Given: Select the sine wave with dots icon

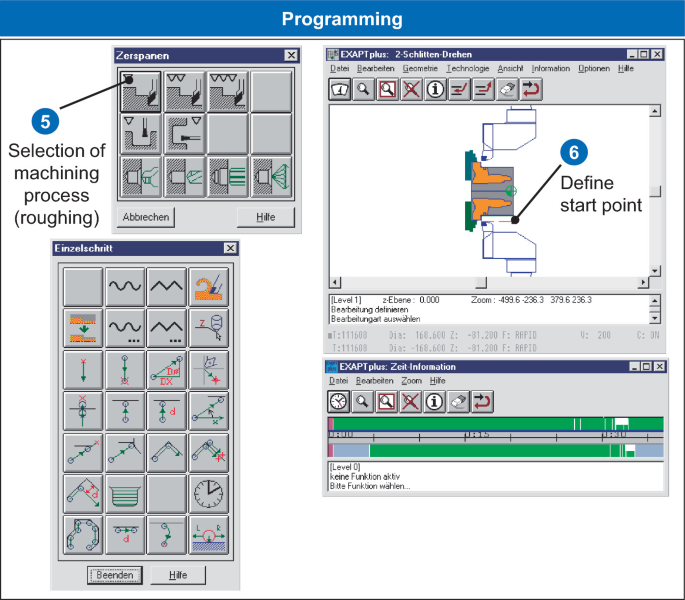Looking at the screenshot, I should click(x=125, y=328).
